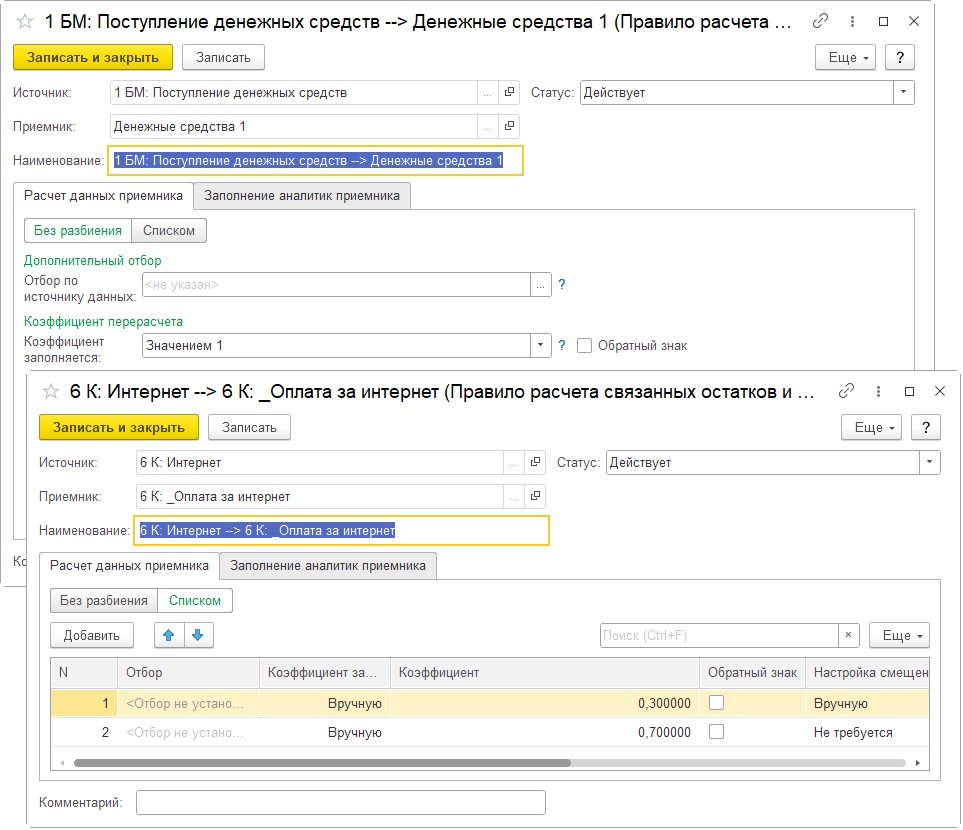
Task: Open the 'Коэффициент заполняется' dropdown list
Action: point(541,346)
